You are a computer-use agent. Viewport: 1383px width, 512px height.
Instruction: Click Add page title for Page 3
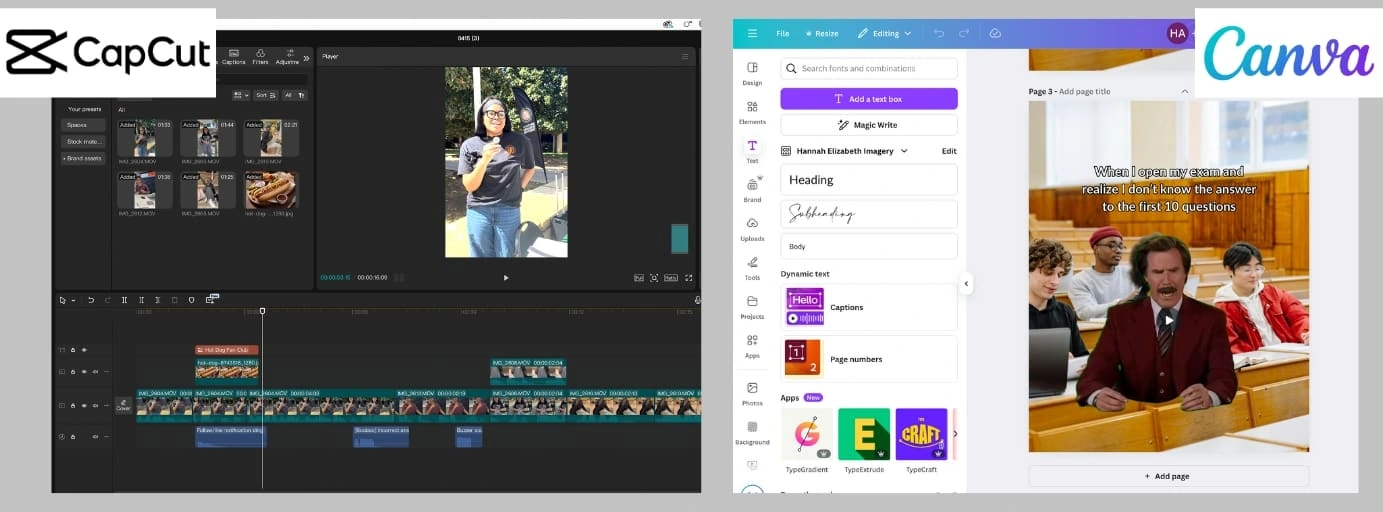coord(1085,91)
